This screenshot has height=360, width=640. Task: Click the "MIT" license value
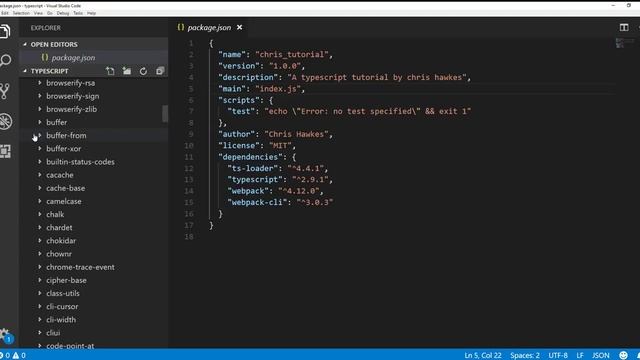pyautogui.click(x=280, y=146)
